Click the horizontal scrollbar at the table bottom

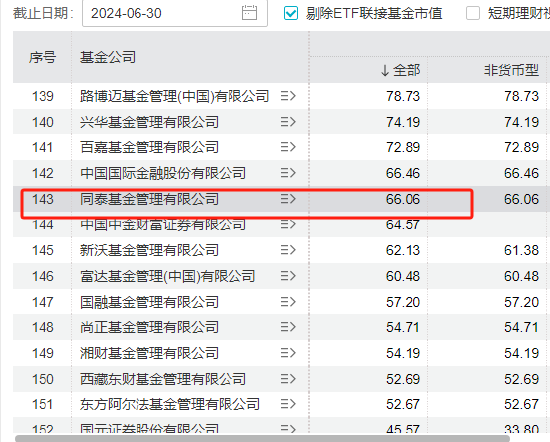click(262, 438)
